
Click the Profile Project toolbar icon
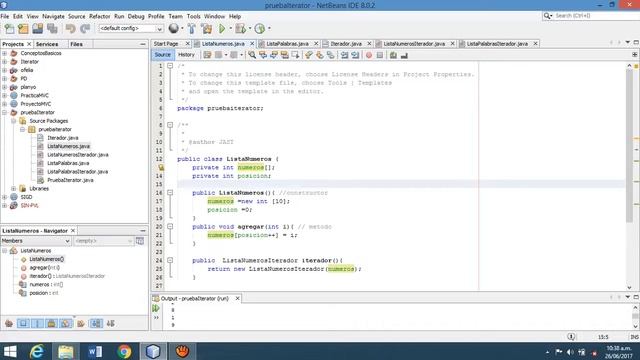[260, 29]
